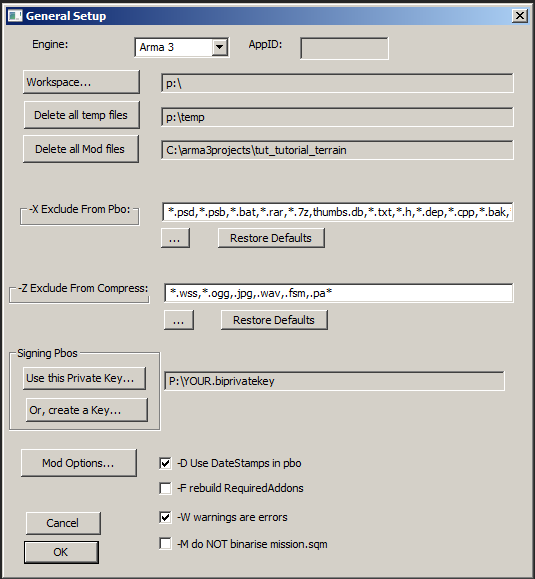
Task: Click the p:\temp path field
Action: coord(337,117)
